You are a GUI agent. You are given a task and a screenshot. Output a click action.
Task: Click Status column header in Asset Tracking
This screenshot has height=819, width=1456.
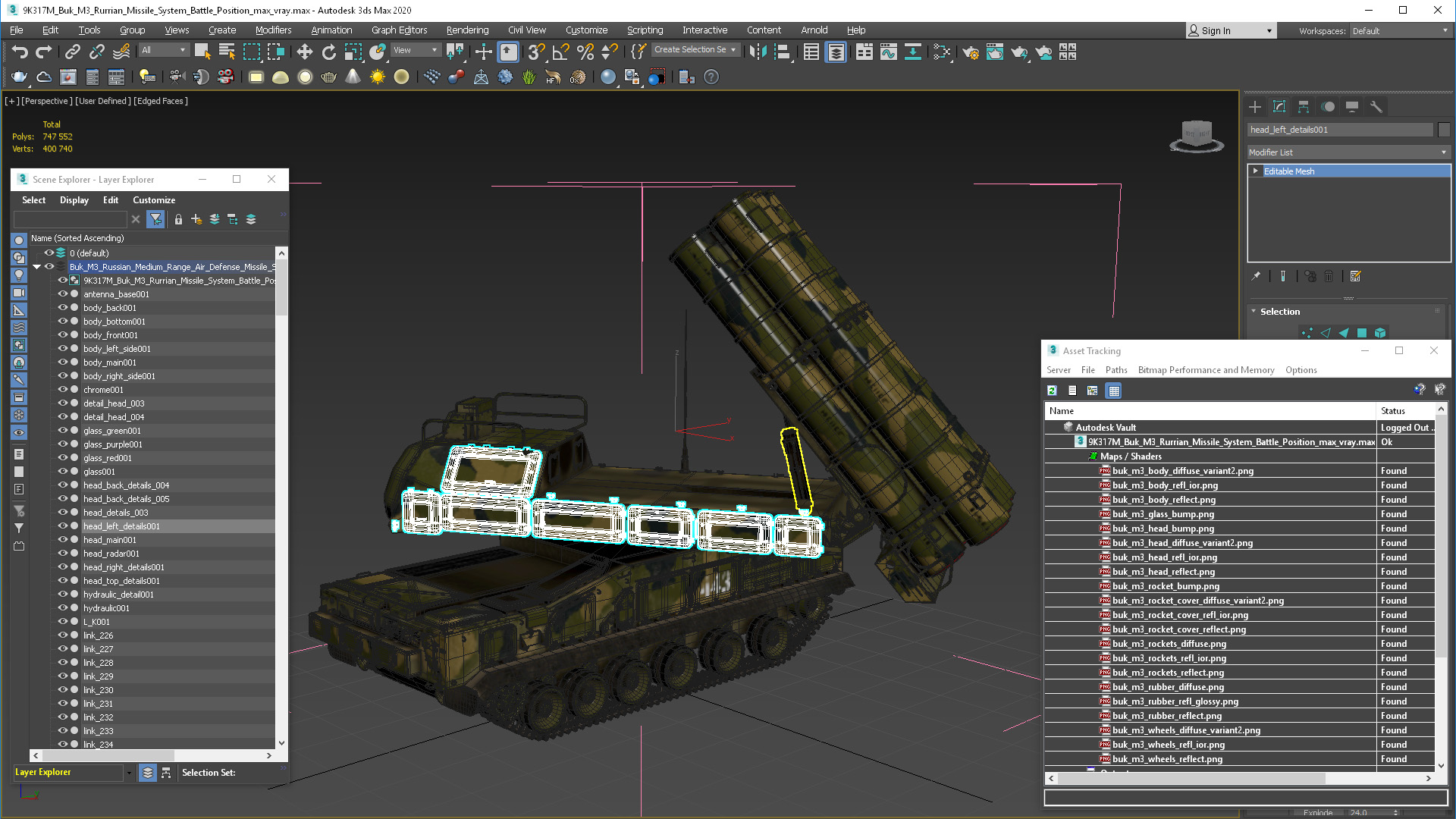click(x=1393, y=411)
